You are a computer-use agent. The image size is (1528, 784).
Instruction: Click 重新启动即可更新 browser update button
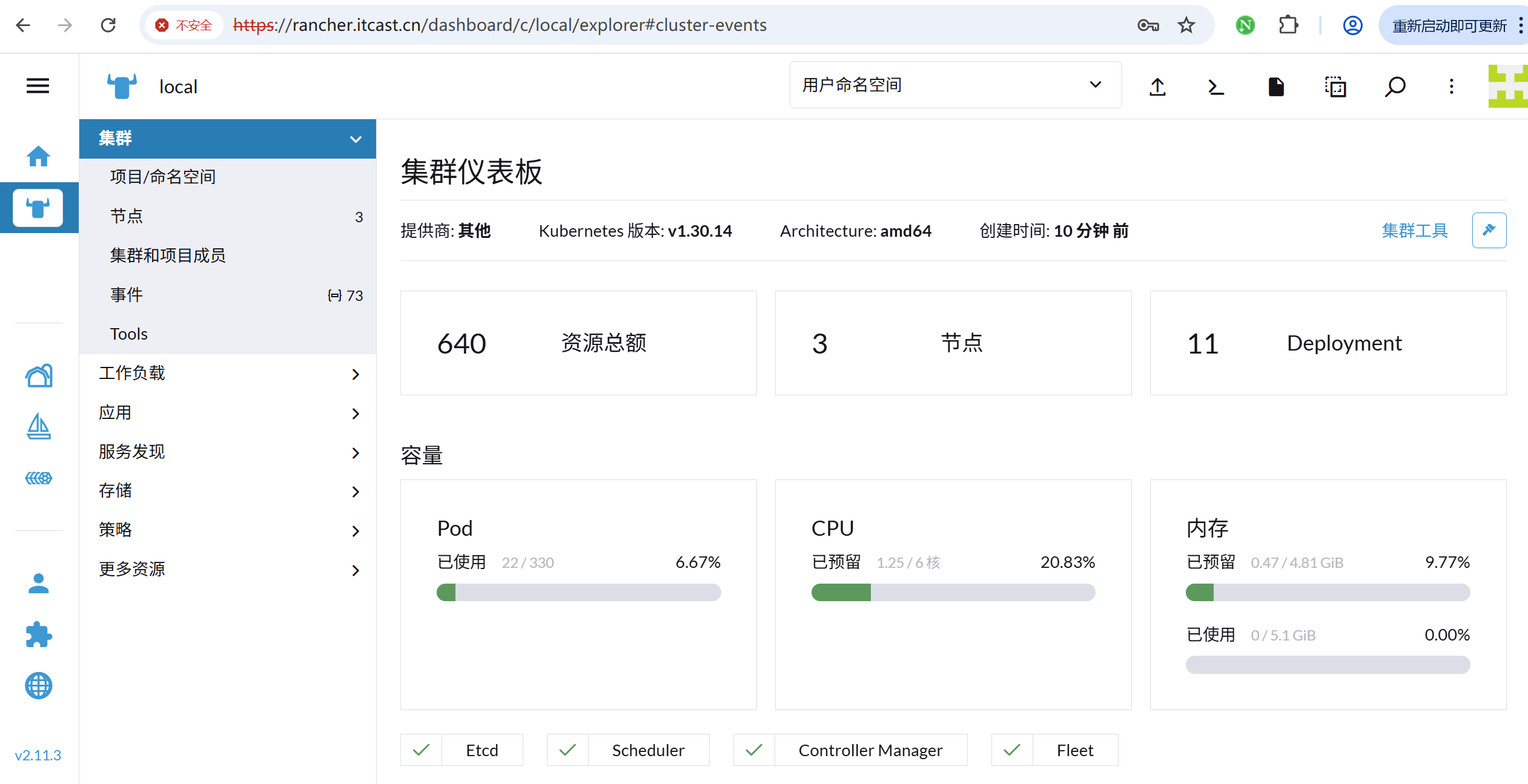coord(1450,25)
